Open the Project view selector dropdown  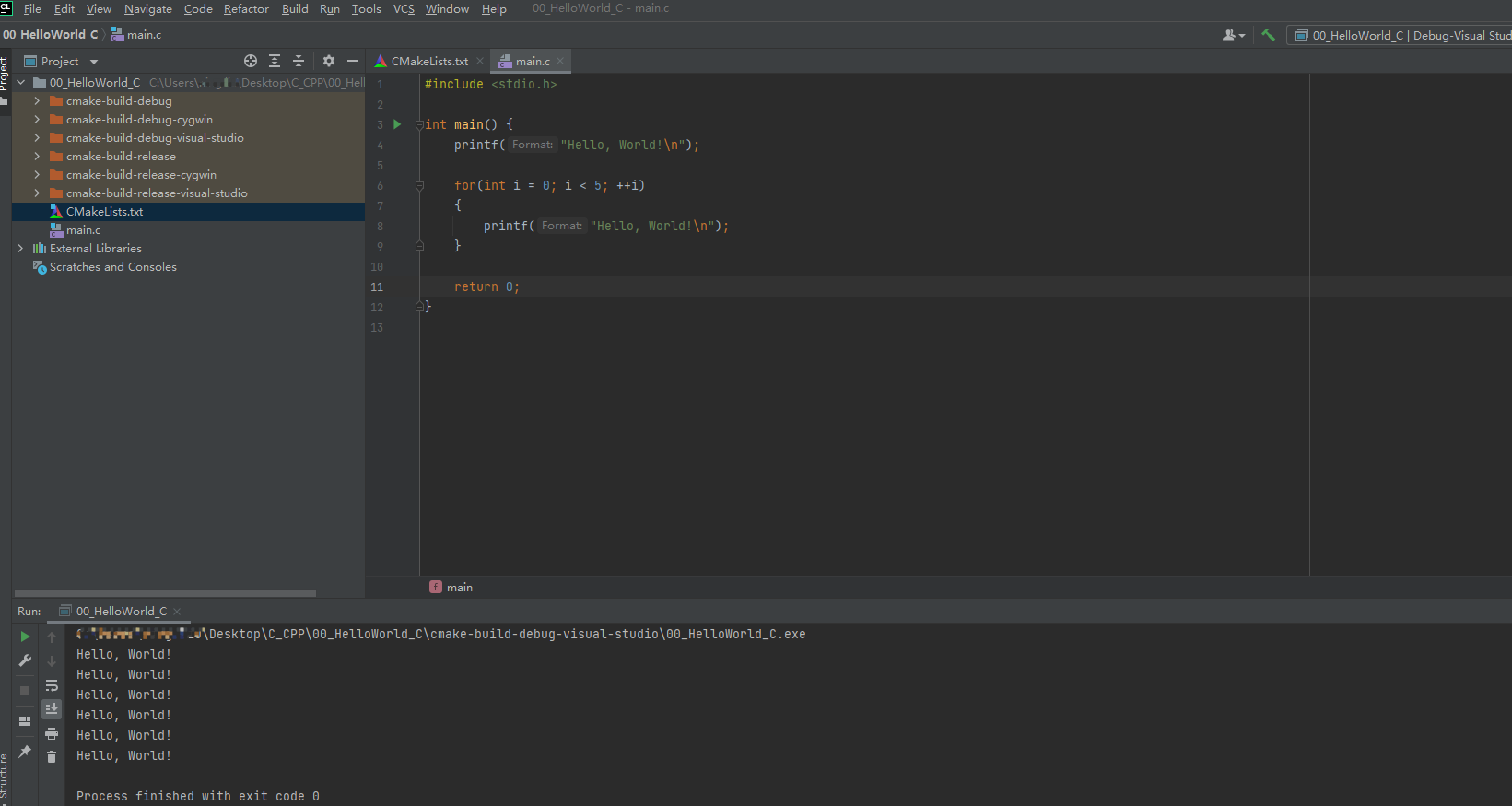point(61,61)
